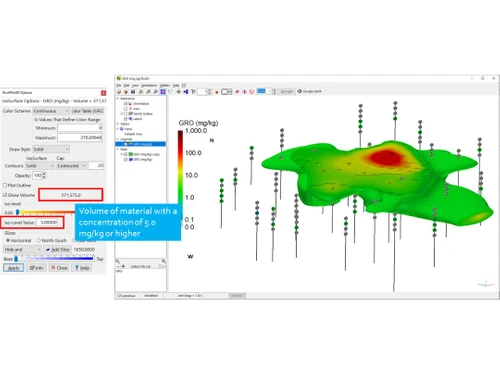Screen dimensions: 500x375
Task: Open the Utilities menu
Action: click(165, 85)
